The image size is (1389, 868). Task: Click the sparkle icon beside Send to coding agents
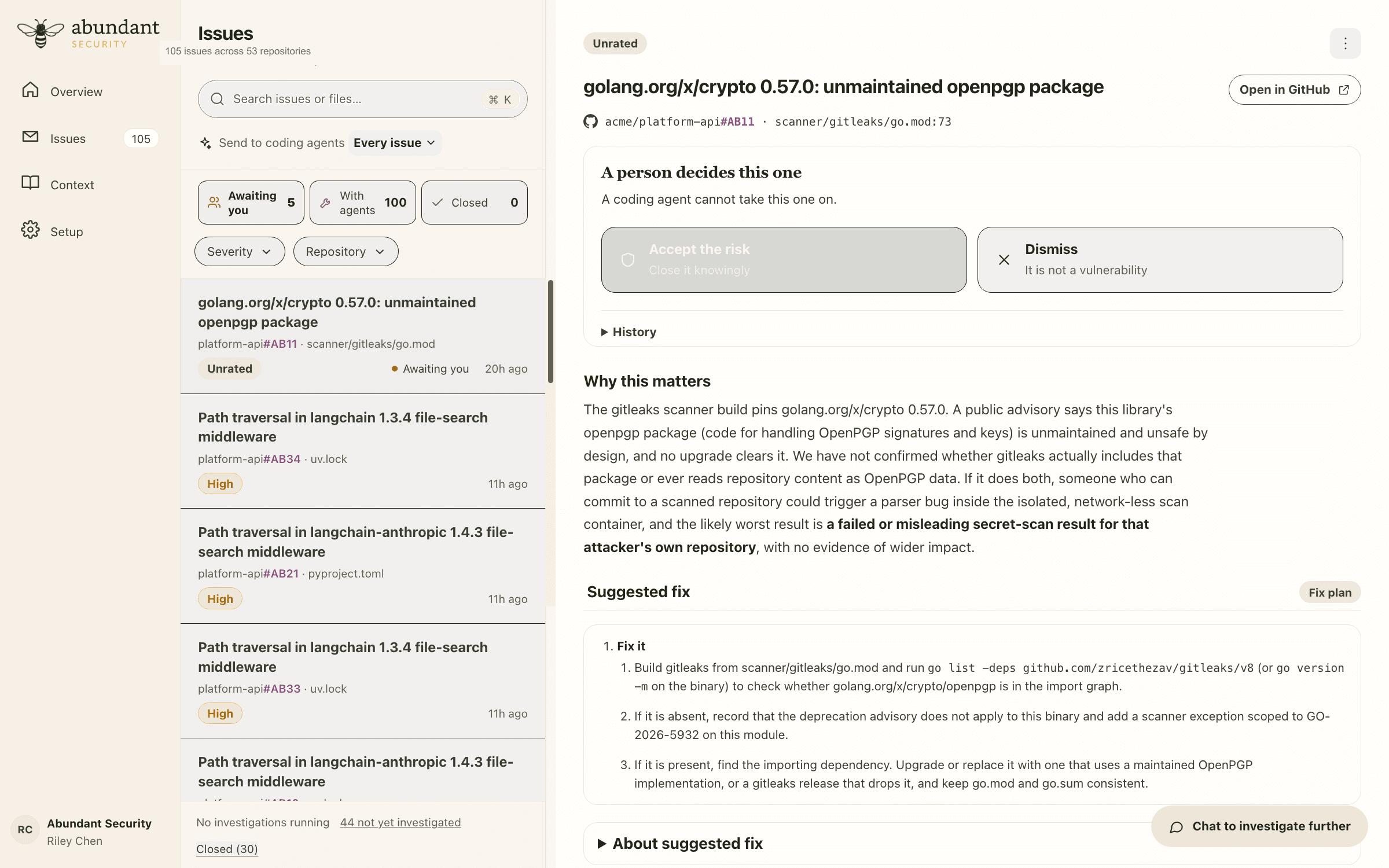pos(205,143)
